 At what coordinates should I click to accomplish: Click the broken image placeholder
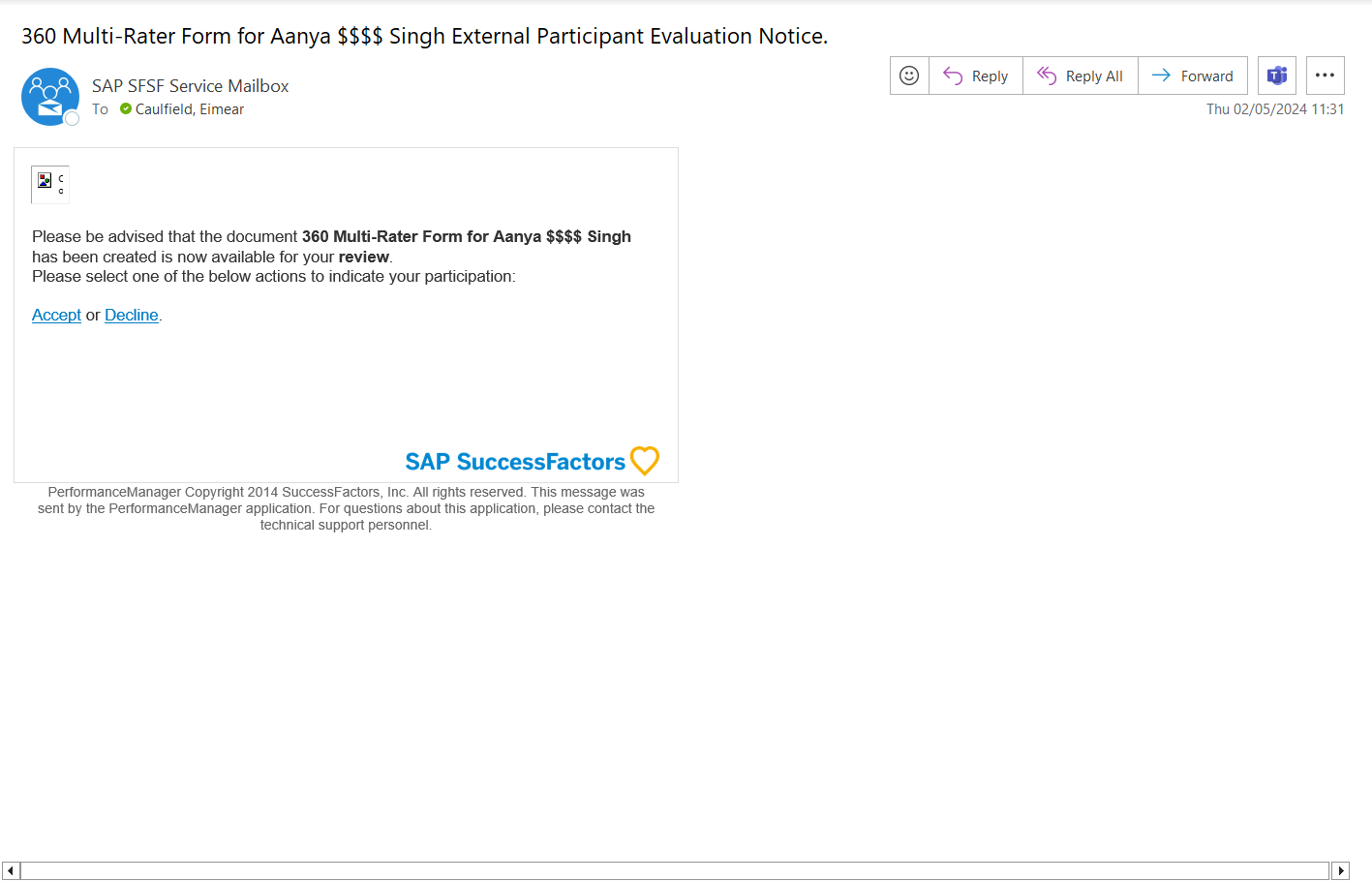50,184
